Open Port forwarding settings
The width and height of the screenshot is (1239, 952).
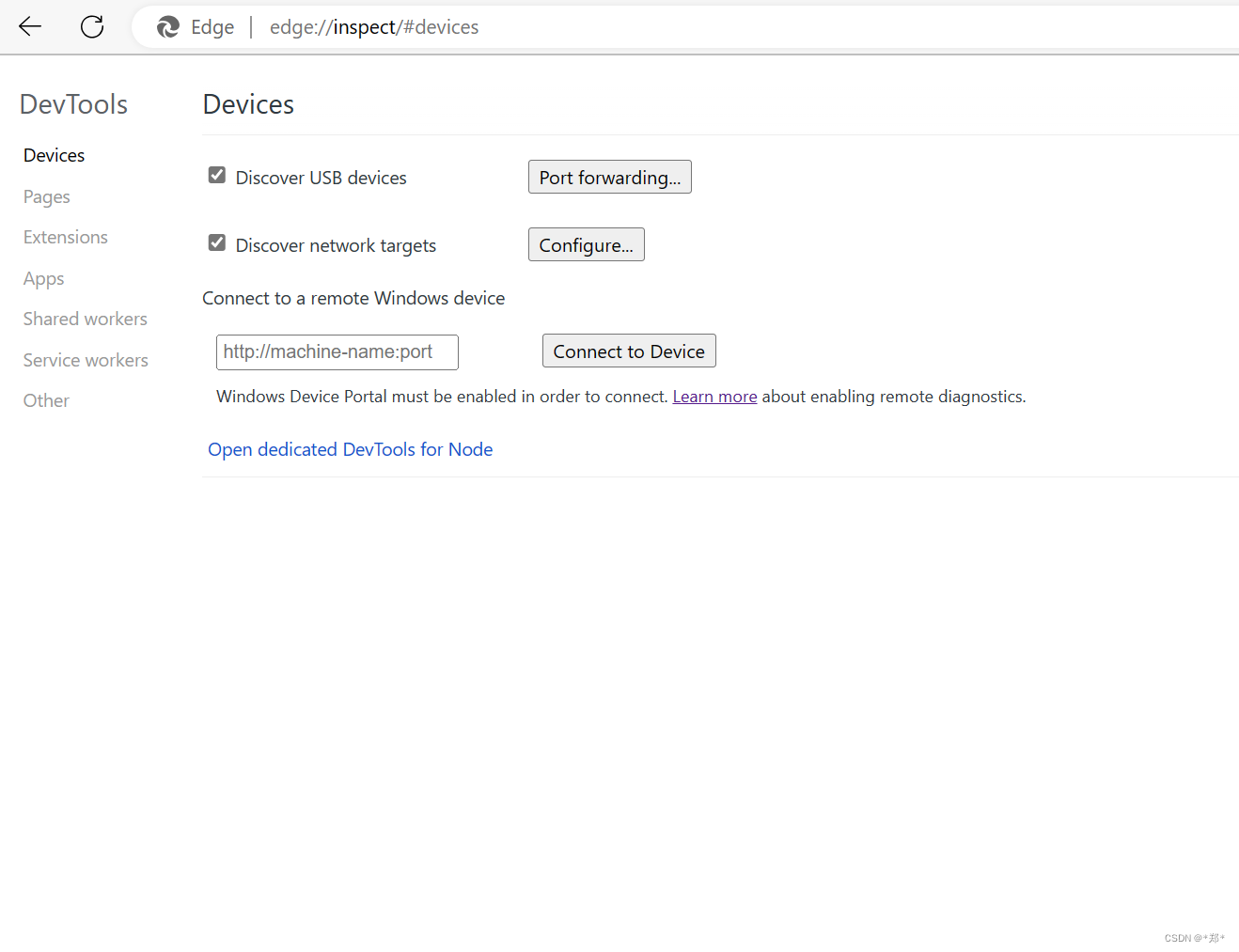(610, 177)
